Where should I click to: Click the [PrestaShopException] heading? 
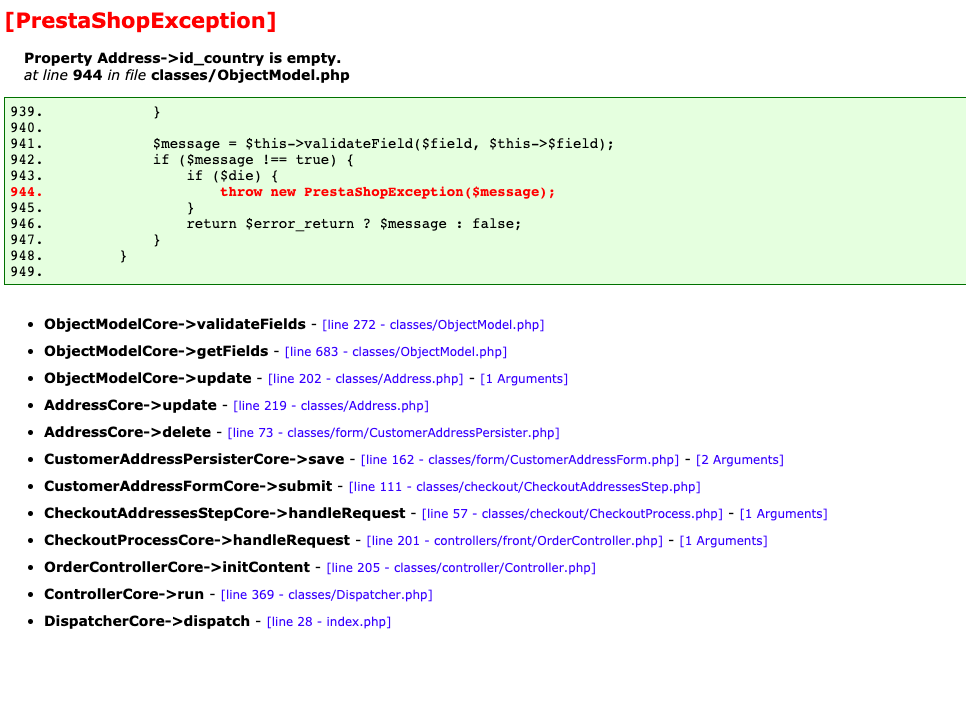click(x=140, y=21)
